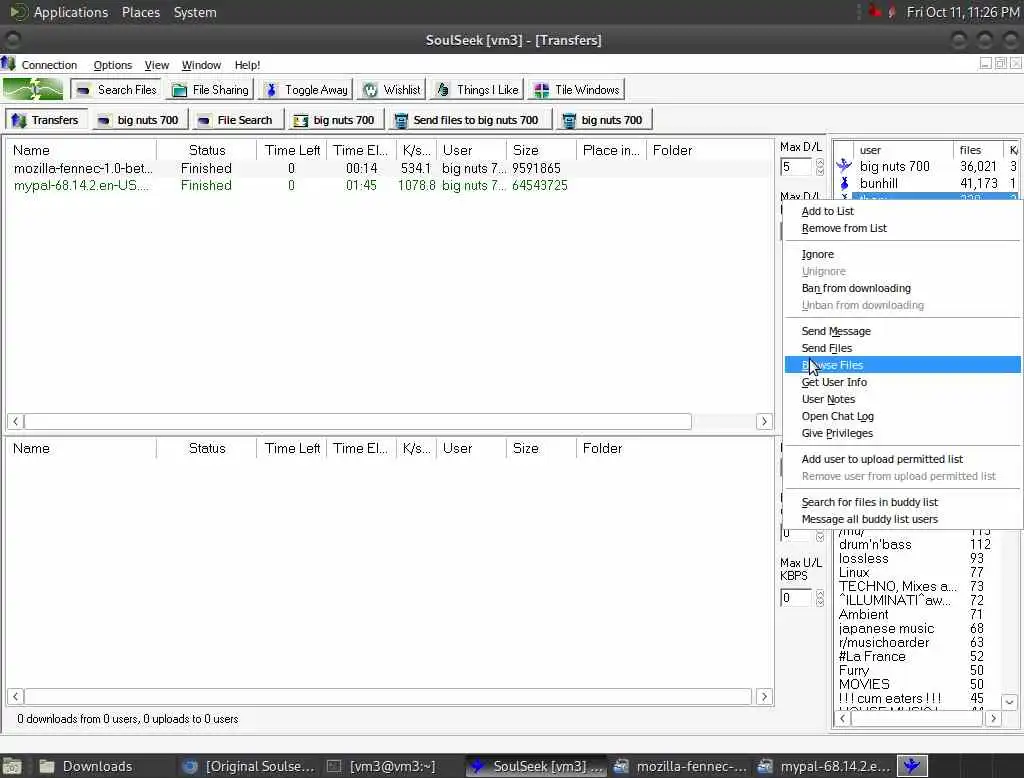This screenshot has width=1024, height=778.
Task: Click the SoulSeek tray icon in taskbar
Action: pyautogui.click(x=912, y=766)
